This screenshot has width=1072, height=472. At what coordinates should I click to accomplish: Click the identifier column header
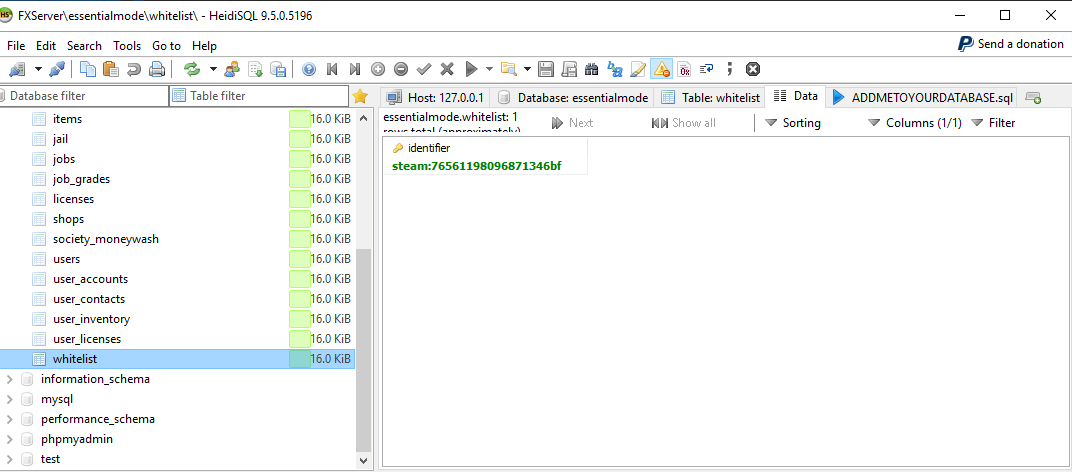click(x=485, y=148)
